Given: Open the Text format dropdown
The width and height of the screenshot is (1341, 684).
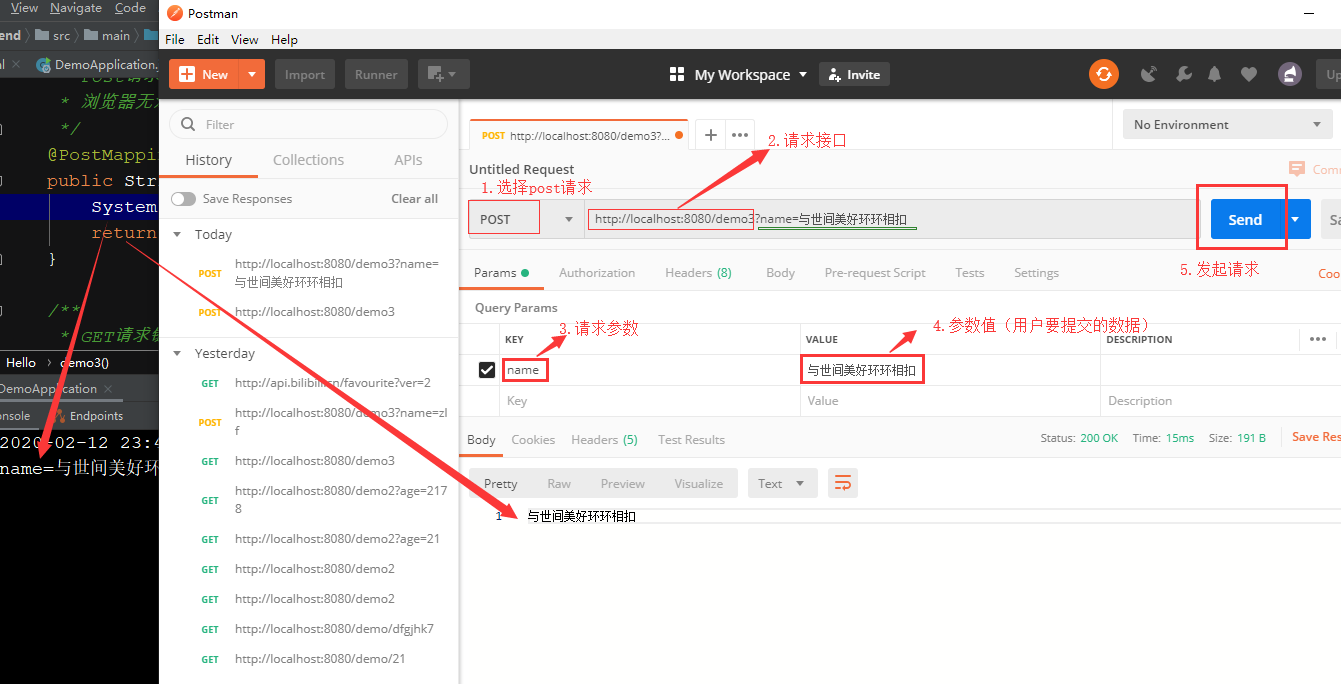Looking at the screenshot, I should (783, 484).
